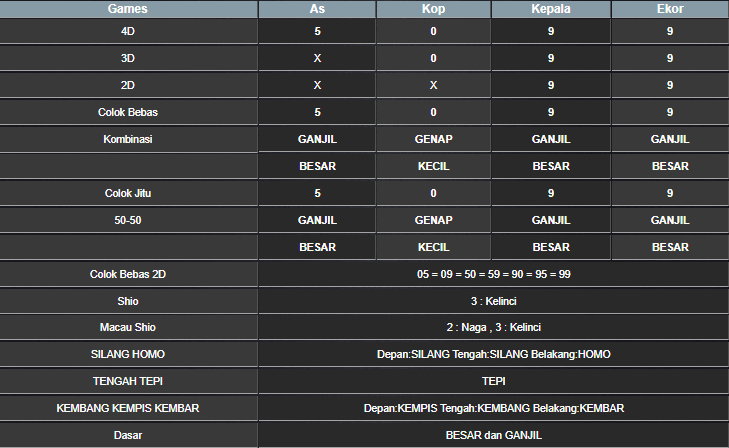This screenshot has width=729, height=448.
Task: Click GENAP in 50-50 Kop cell
Action: tap(433, 220)
